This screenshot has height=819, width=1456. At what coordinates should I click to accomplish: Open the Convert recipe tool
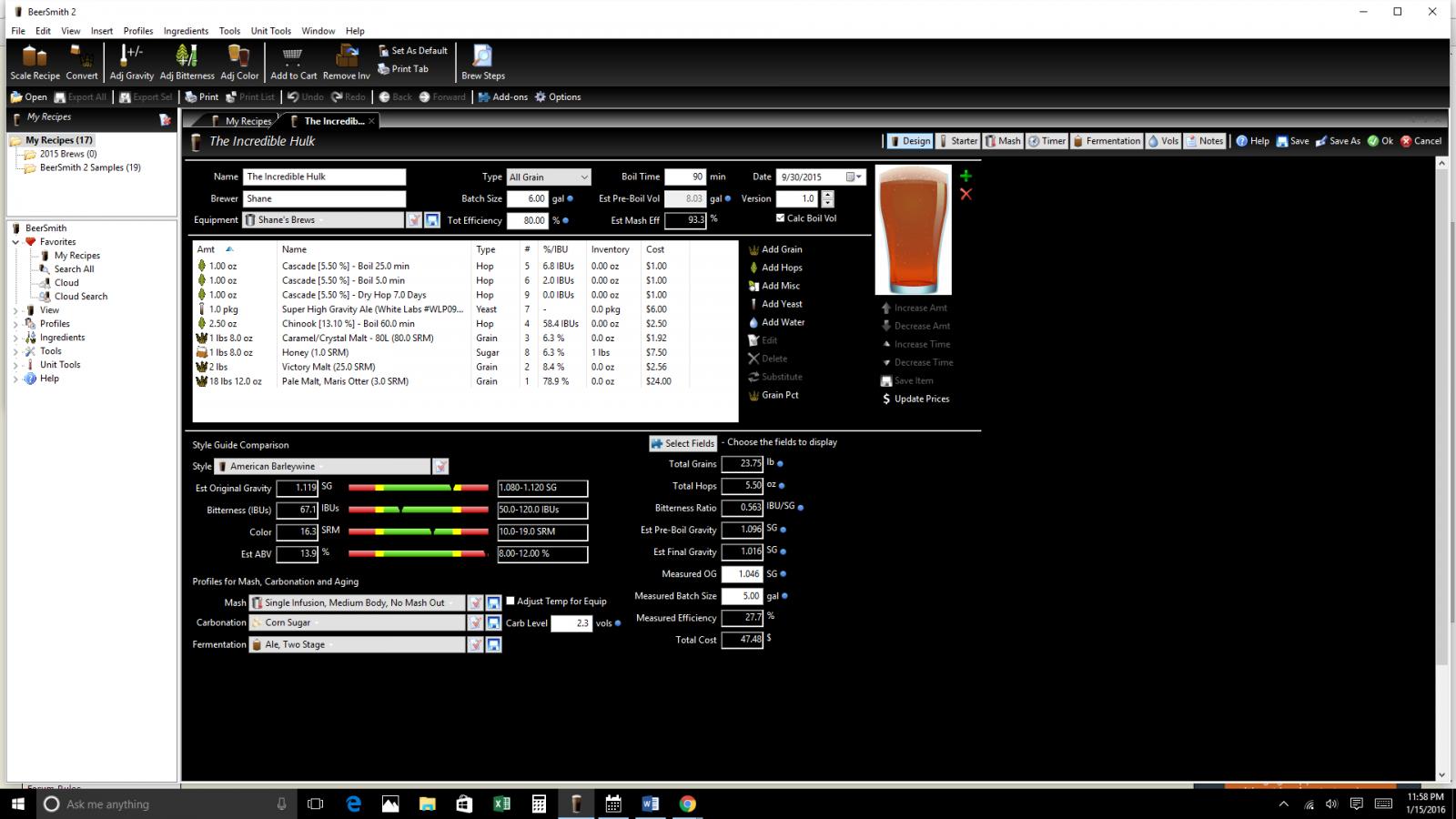coord(81,63)
